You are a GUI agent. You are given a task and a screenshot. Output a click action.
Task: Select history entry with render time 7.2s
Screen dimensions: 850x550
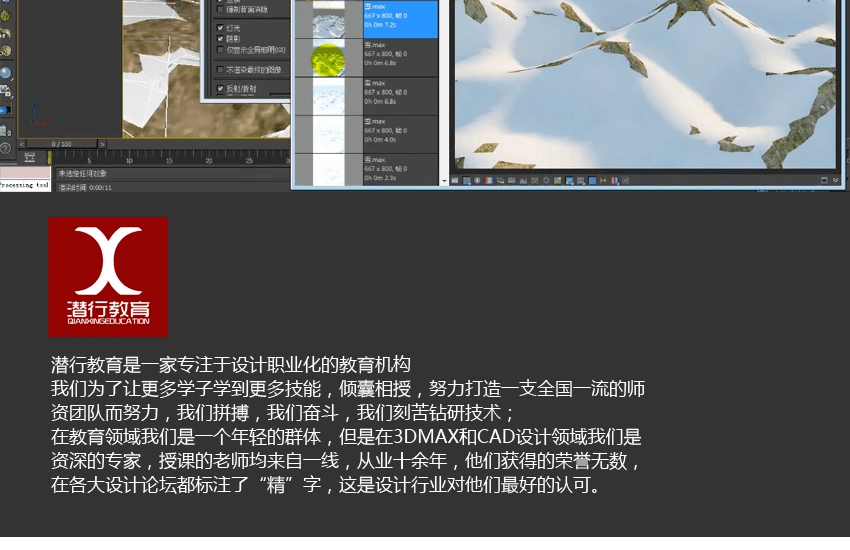tap(366, 20)
